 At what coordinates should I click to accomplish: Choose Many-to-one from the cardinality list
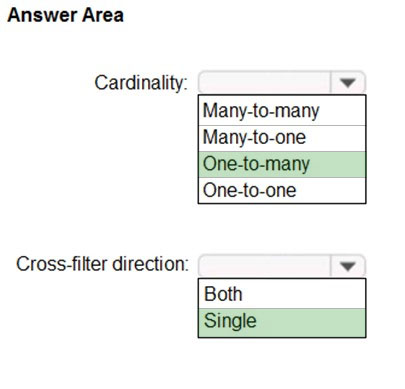click(x=282, y=138)
